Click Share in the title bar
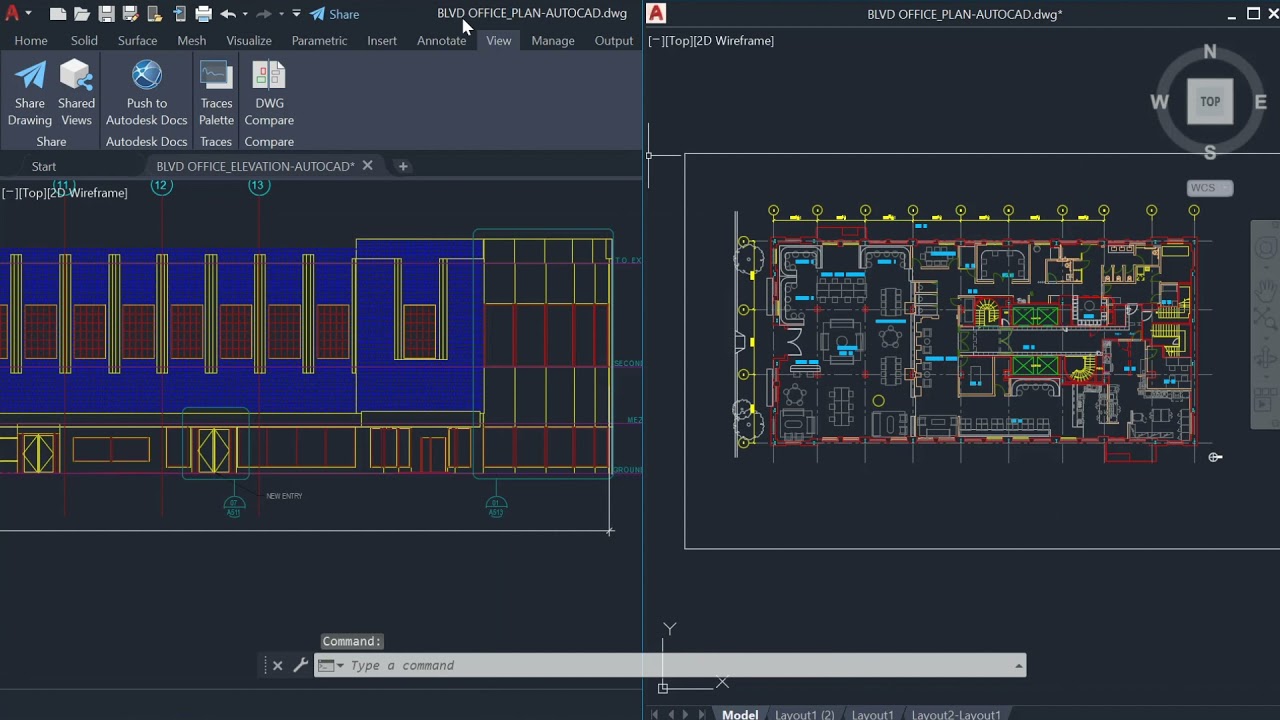 click(x=334, y=14)
